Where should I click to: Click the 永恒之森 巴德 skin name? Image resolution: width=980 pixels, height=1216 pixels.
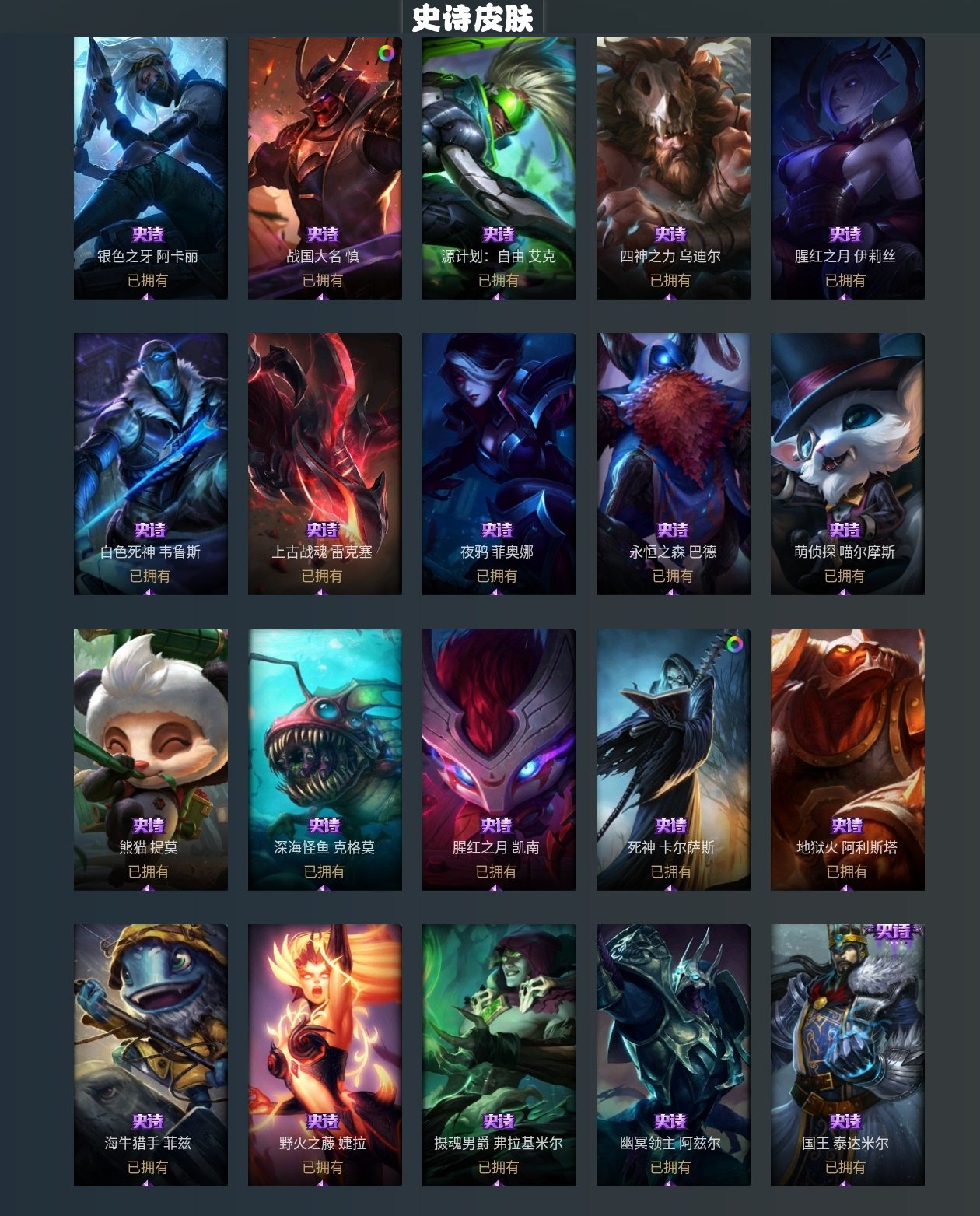pos(673,552)
